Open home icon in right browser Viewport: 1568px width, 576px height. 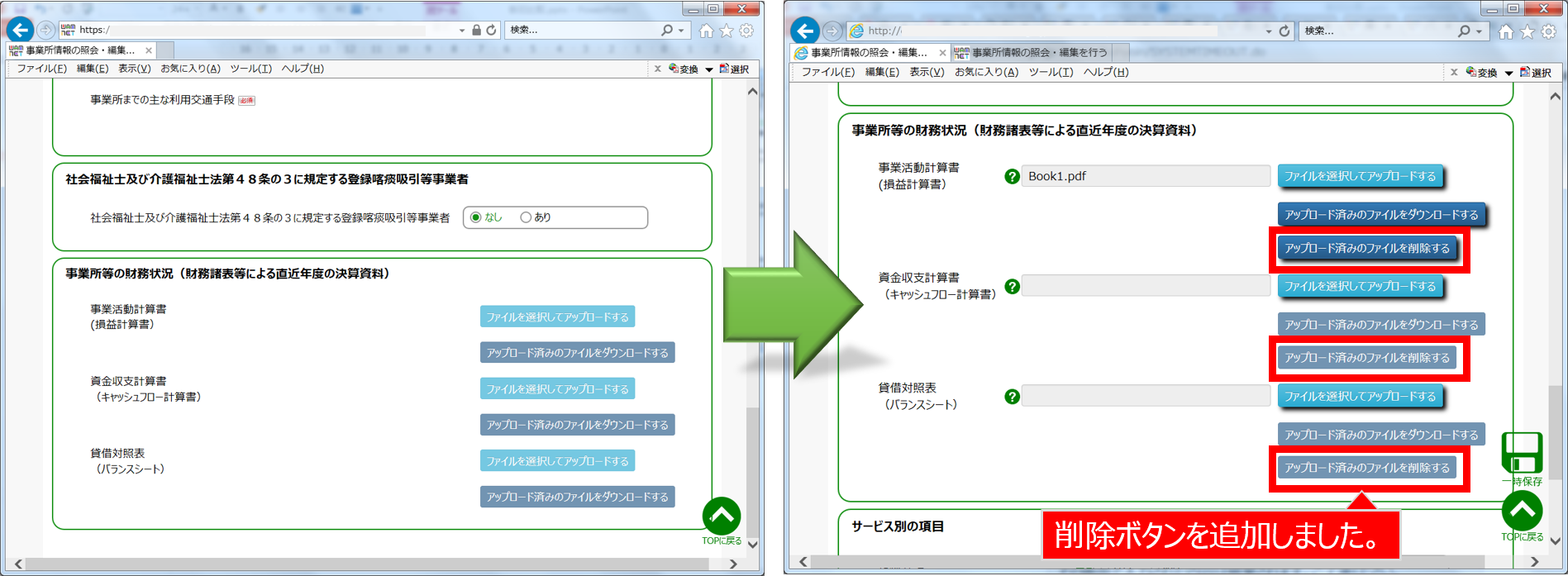tap(1506, 31)
